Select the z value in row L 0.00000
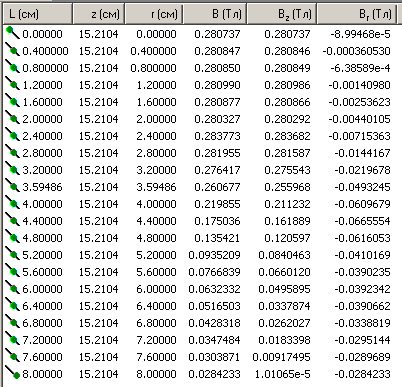 [98, 34]
